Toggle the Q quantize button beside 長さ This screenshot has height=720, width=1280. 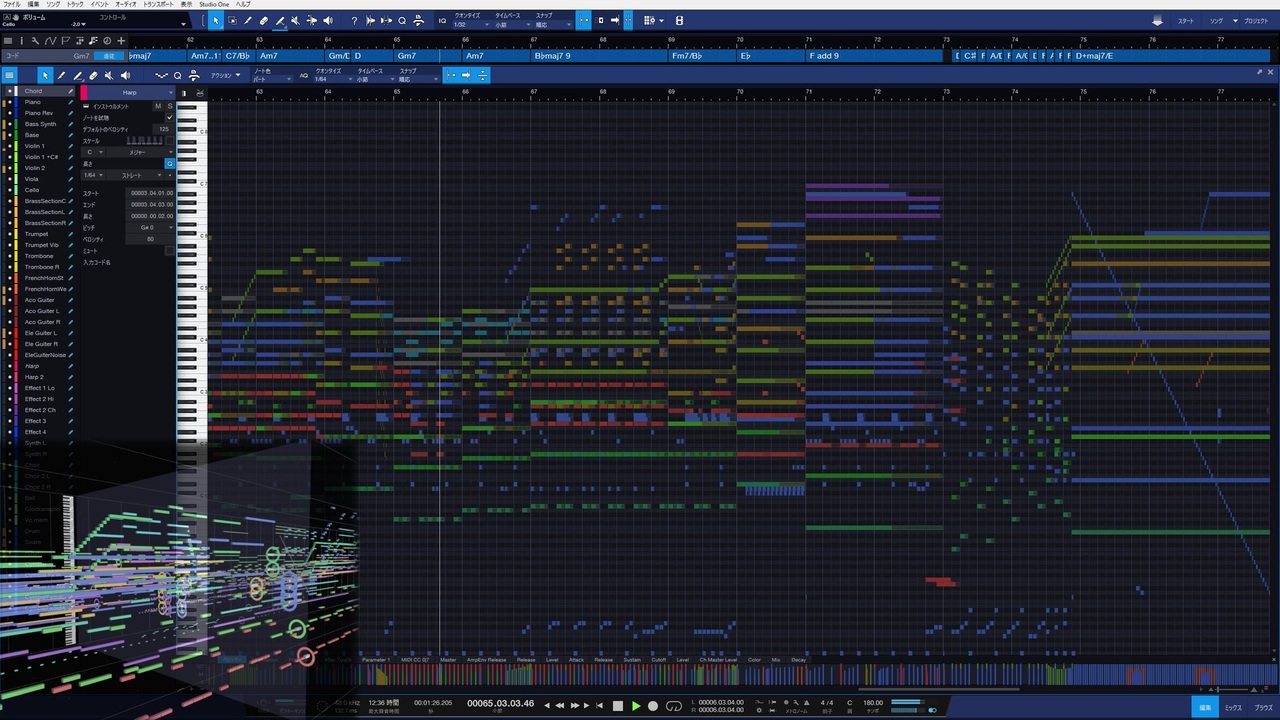coord(169,163)
